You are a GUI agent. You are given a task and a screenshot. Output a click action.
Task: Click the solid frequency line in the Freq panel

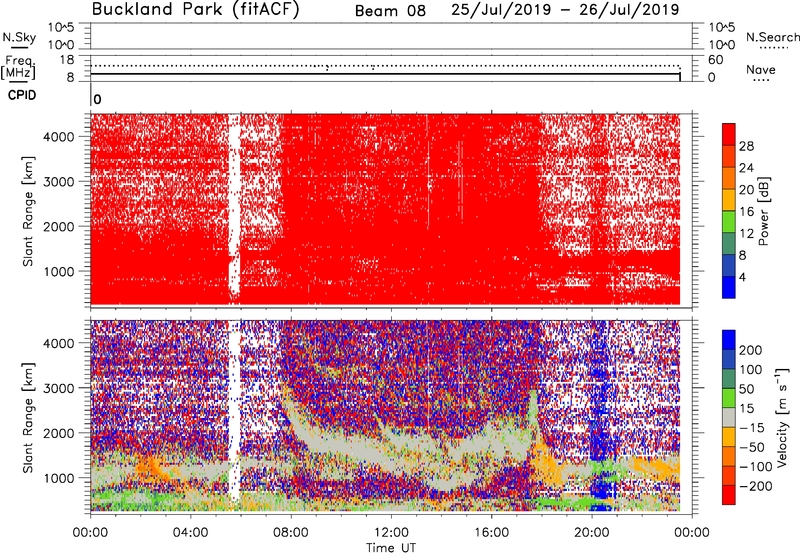click(x=385, y=74)
